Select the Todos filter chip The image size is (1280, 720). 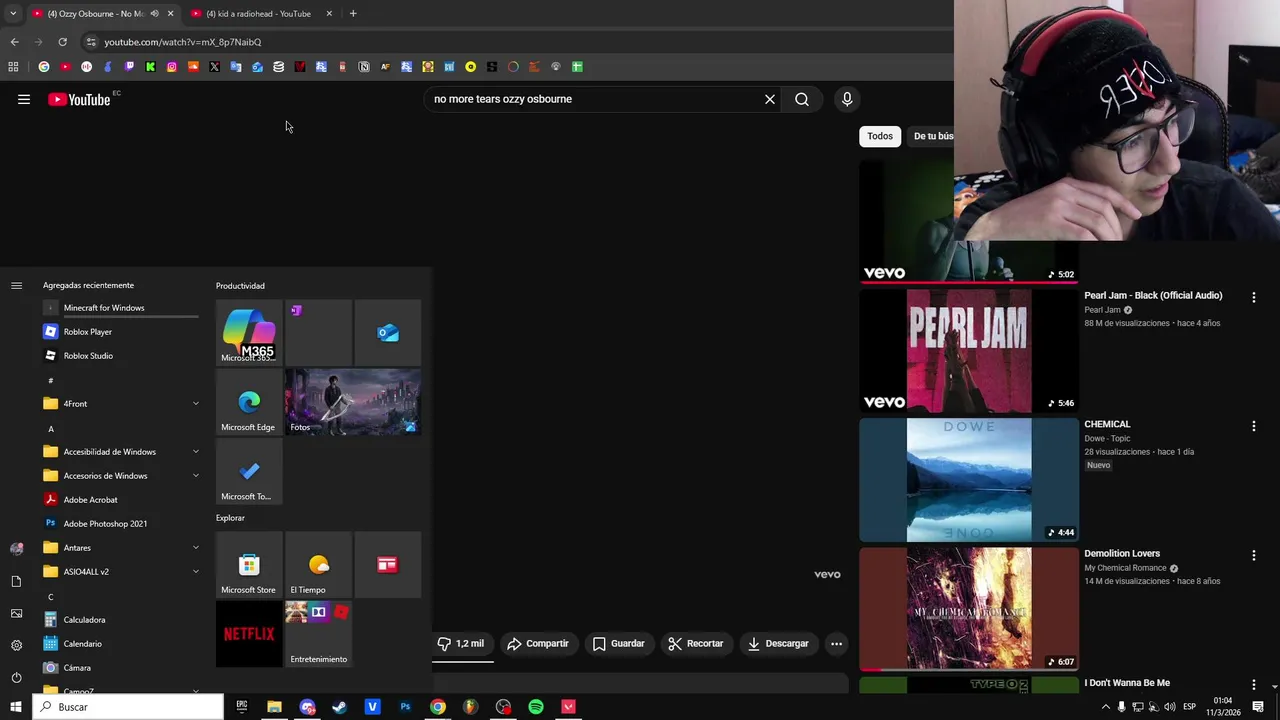coord(880,136)
